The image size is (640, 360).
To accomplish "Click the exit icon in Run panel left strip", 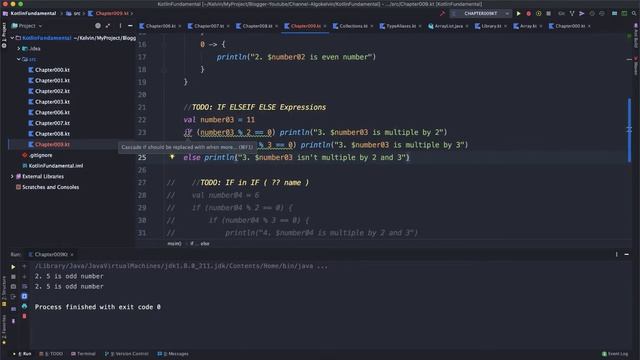I will point(13,296).
